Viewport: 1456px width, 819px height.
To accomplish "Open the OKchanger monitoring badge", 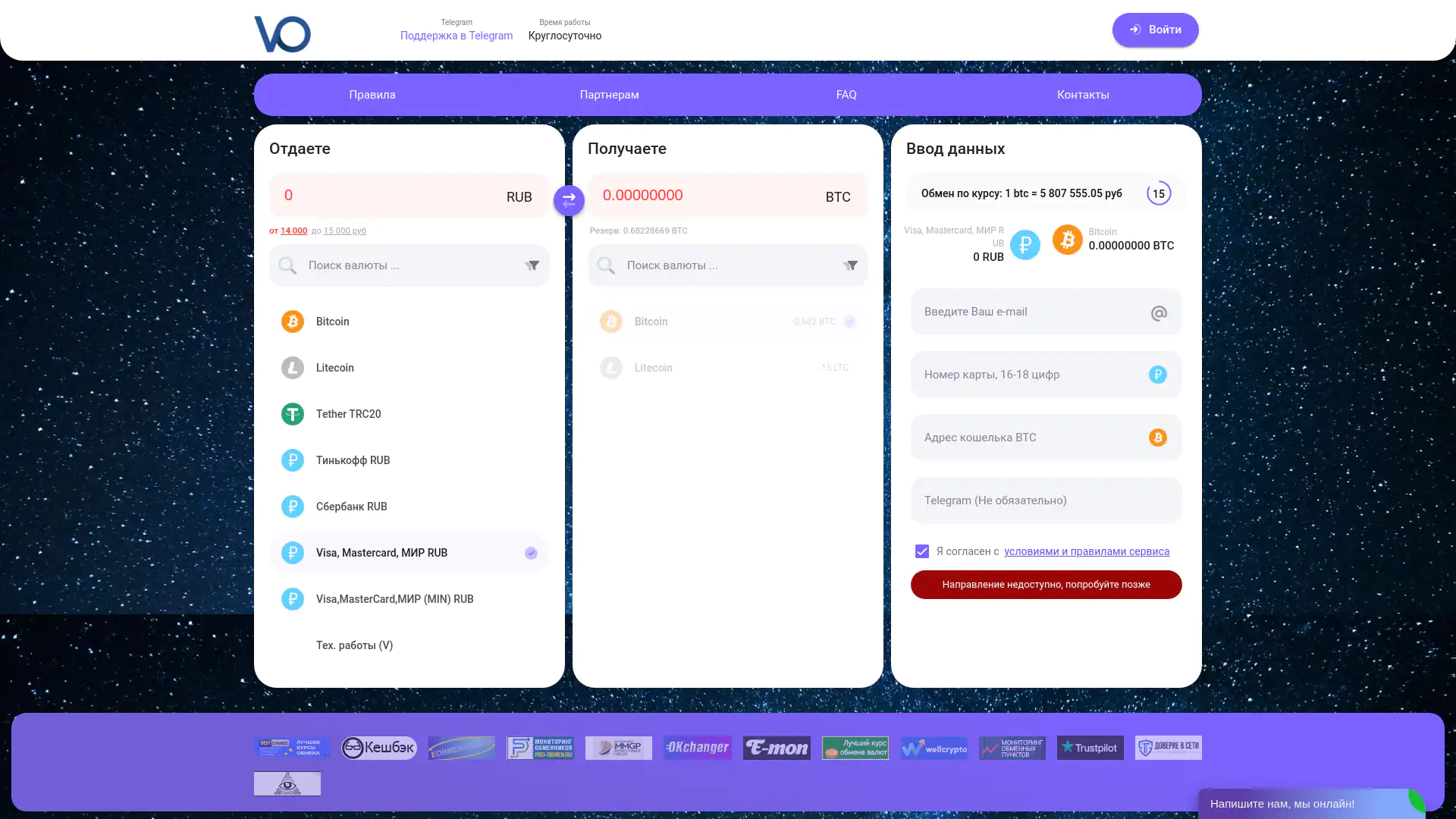I will pos(697,748).
